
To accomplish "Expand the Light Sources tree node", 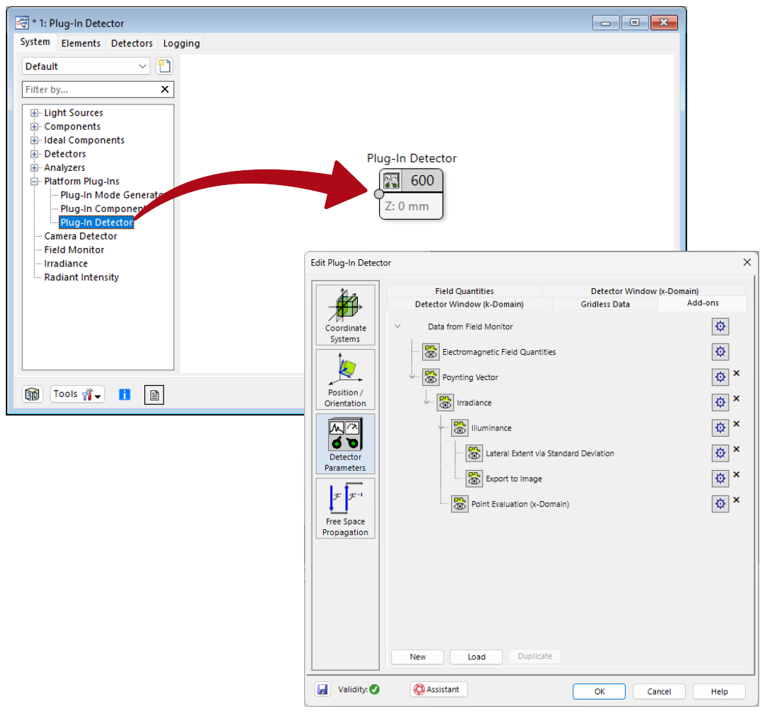I will (x=35, y=113).
